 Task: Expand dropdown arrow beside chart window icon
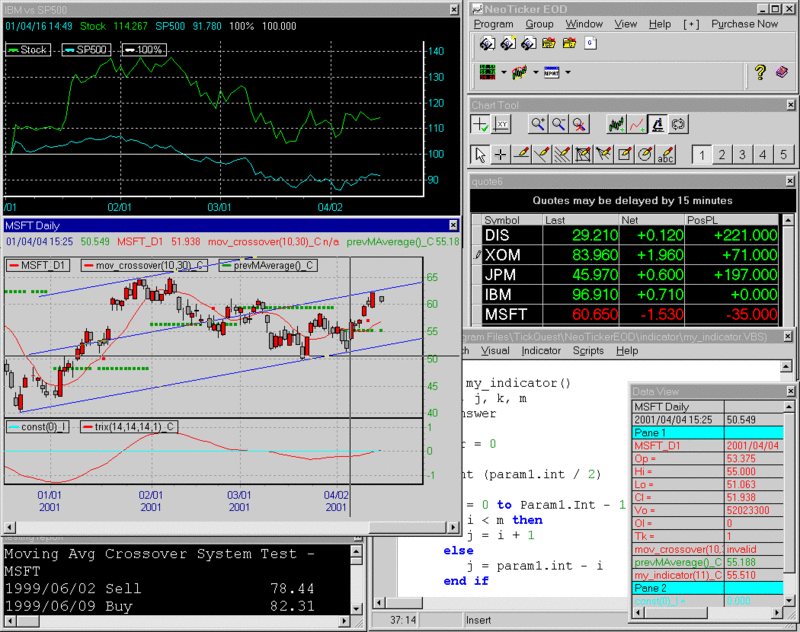tap(536, 72)
